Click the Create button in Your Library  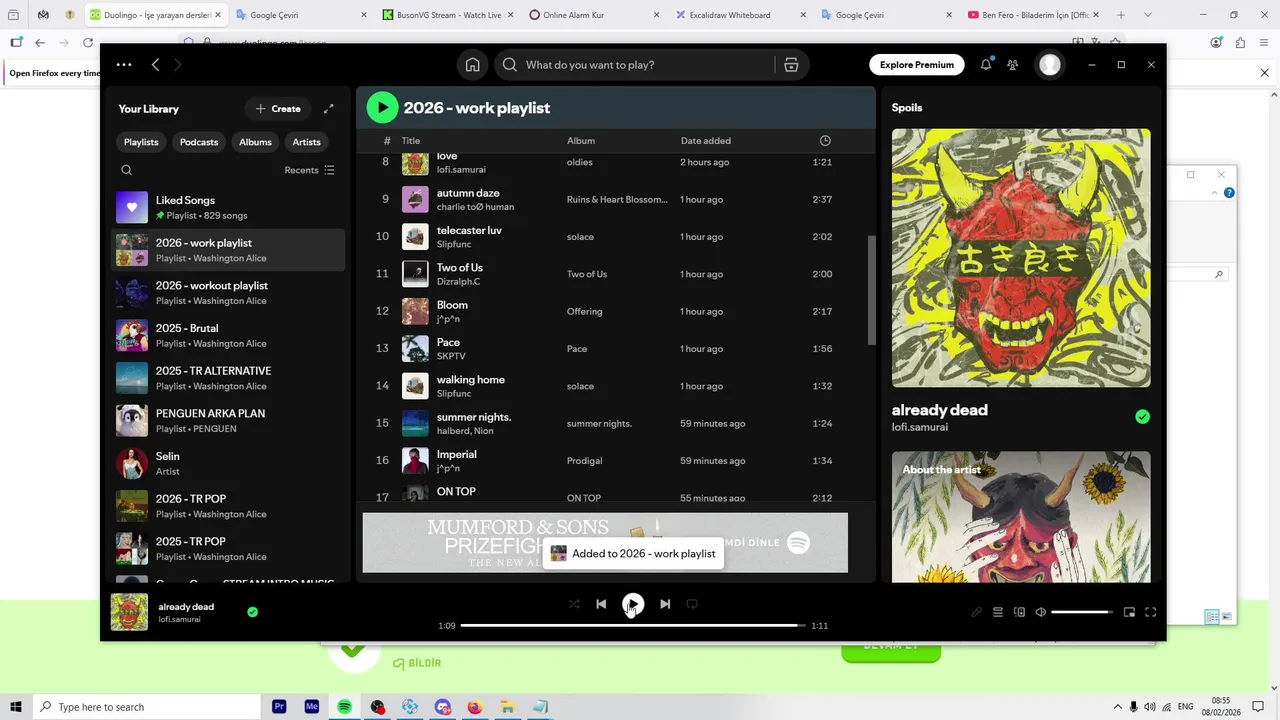[x=277, y=109]
